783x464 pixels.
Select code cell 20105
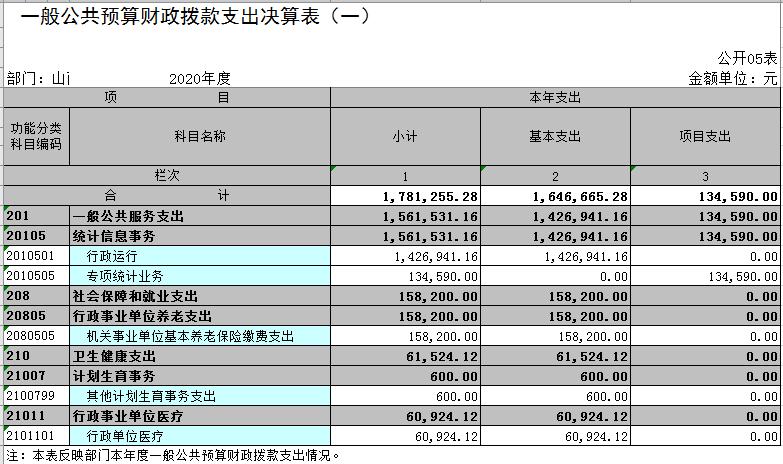(x=36, y=236)
